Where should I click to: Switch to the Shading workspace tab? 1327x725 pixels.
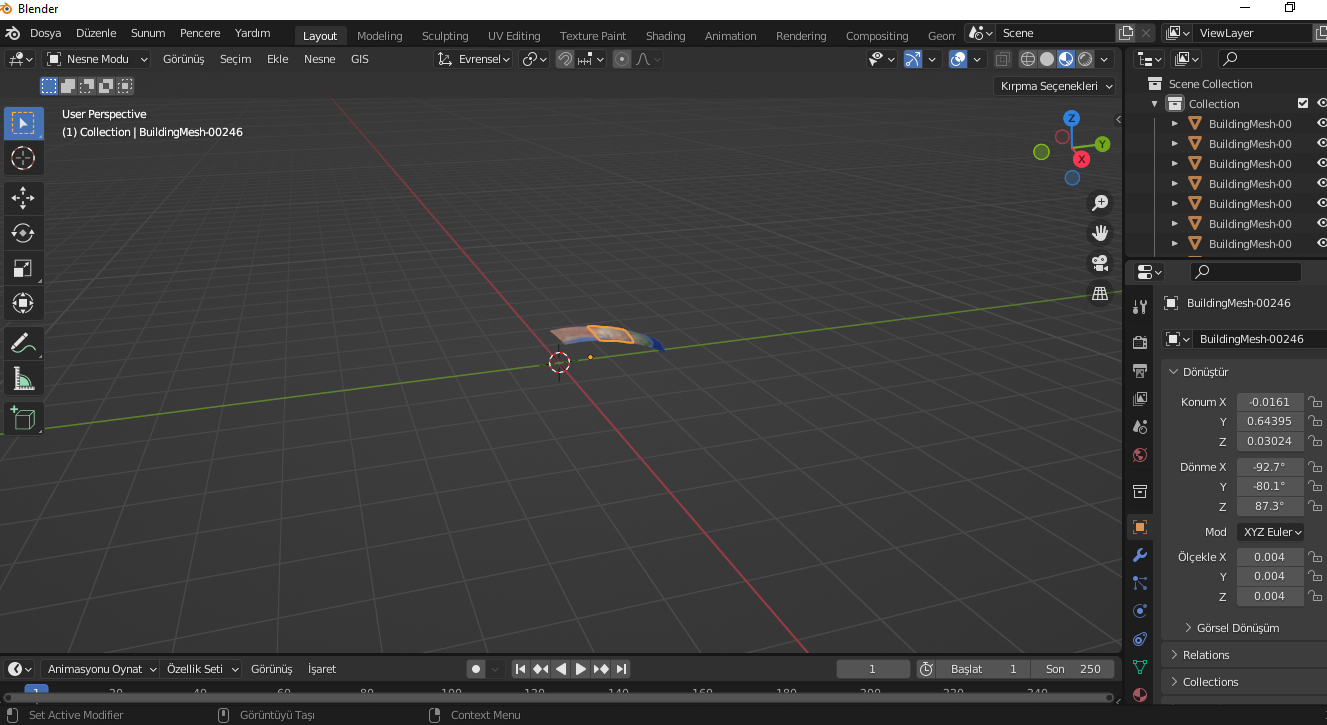point(665,35)
